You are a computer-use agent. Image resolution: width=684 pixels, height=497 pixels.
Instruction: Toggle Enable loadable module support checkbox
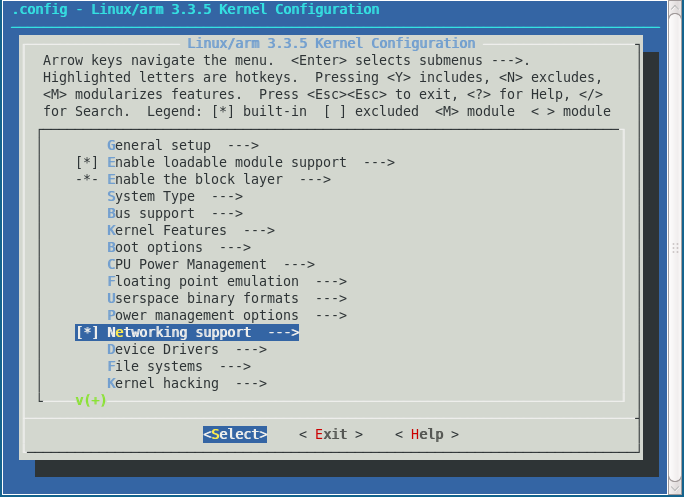[x=87, y=162]
